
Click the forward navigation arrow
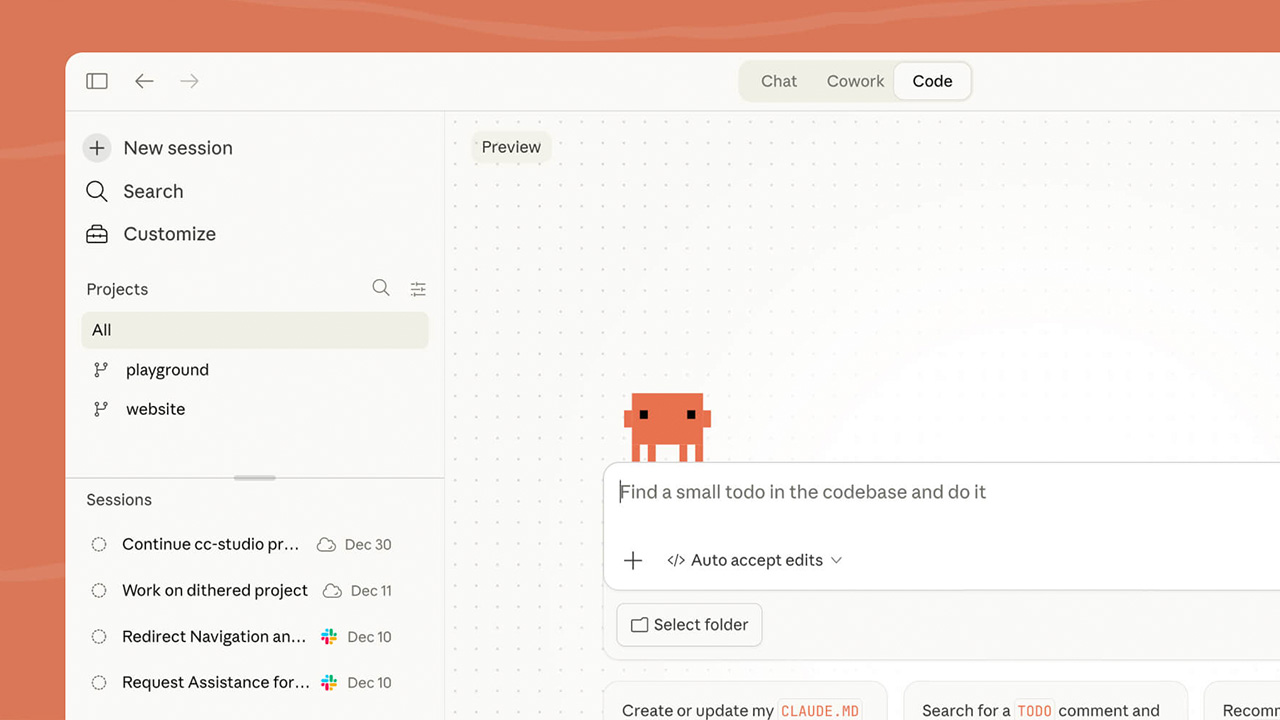189,81
